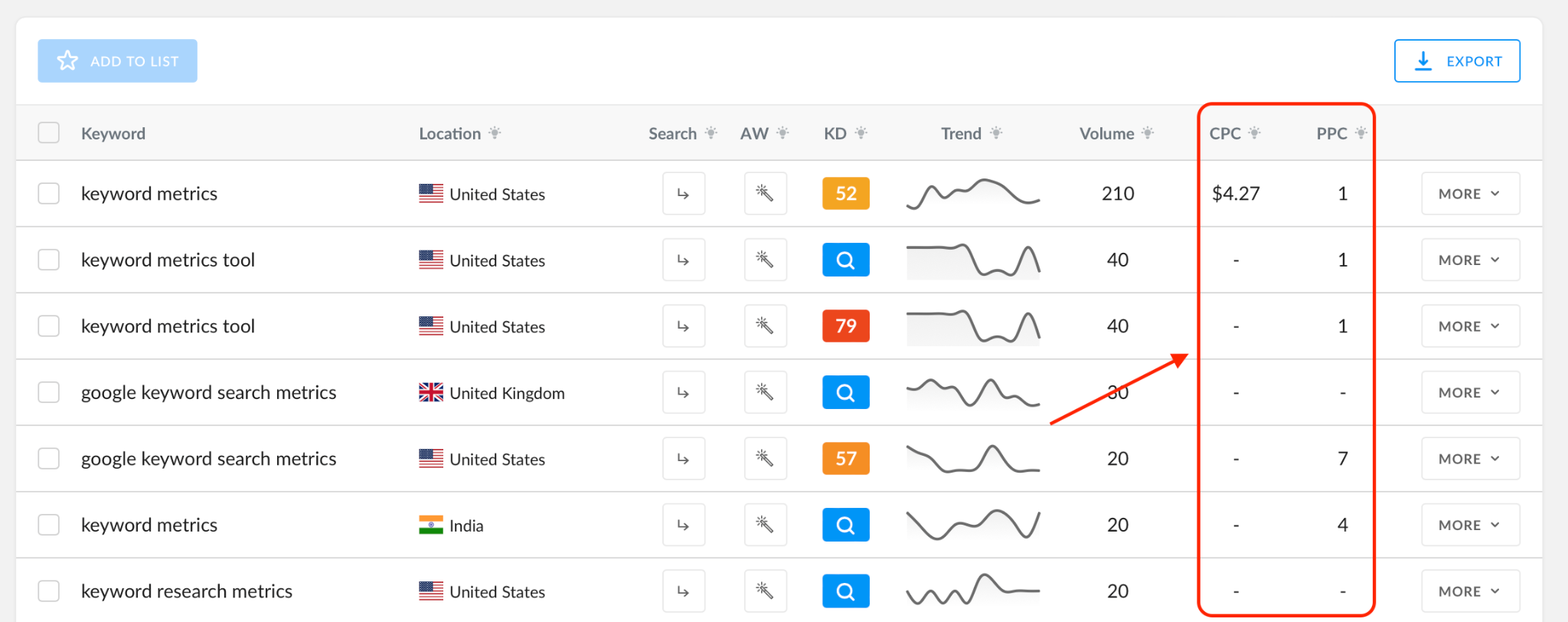The image size is (1568, 622).
Task: Open the MORE dropdown in the KD 57 row
Action: pos(1470,458)
